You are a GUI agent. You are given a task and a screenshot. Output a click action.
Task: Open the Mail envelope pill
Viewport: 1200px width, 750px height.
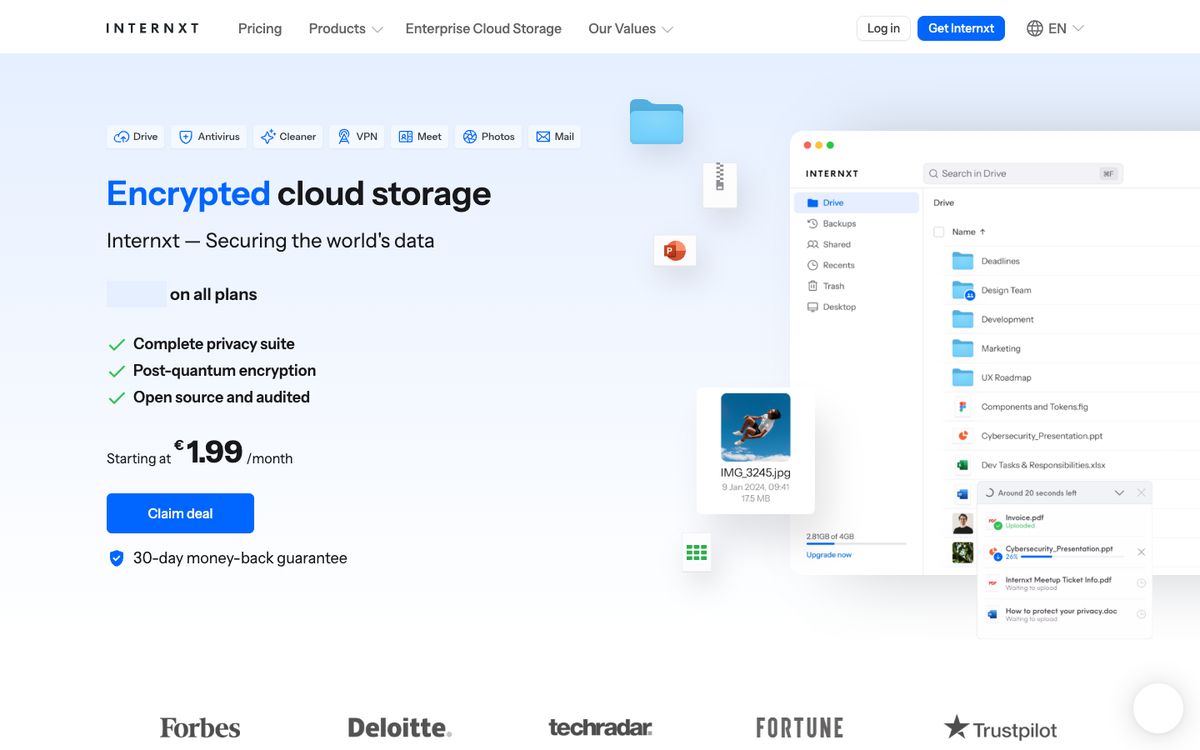pos(555,137)
